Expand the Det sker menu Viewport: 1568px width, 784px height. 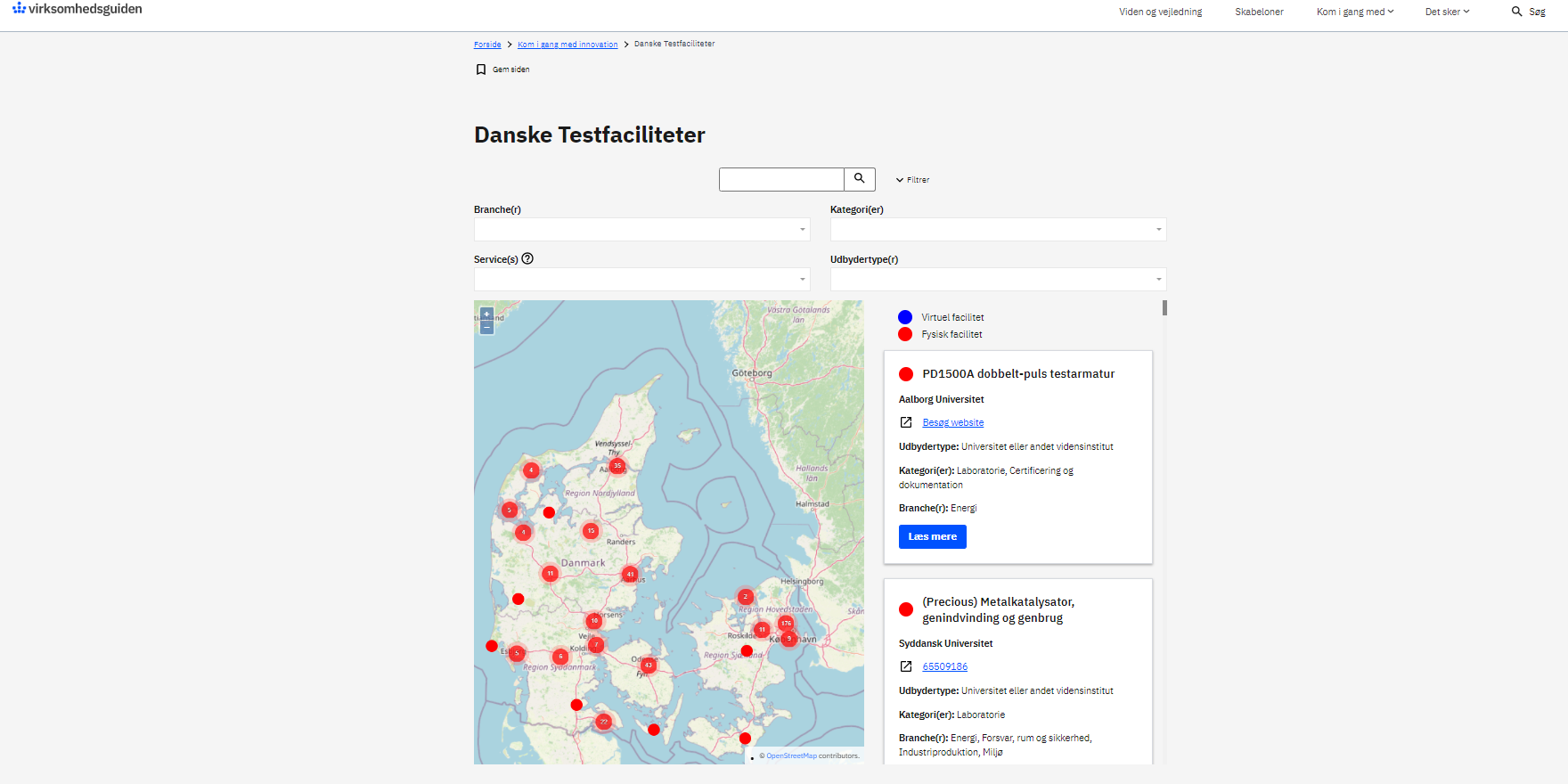point(1447,12)
